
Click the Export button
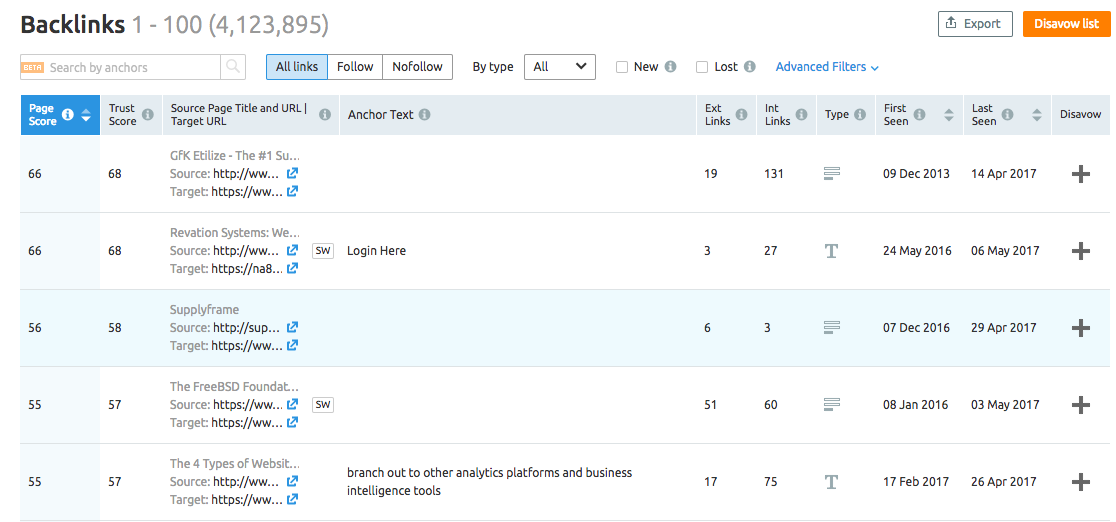click(x=974, y=24)
